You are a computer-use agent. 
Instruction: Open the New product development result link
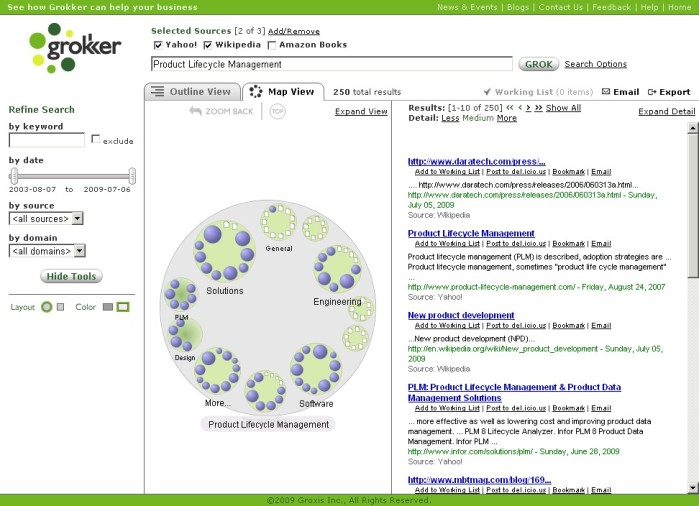tap(461, 315)
